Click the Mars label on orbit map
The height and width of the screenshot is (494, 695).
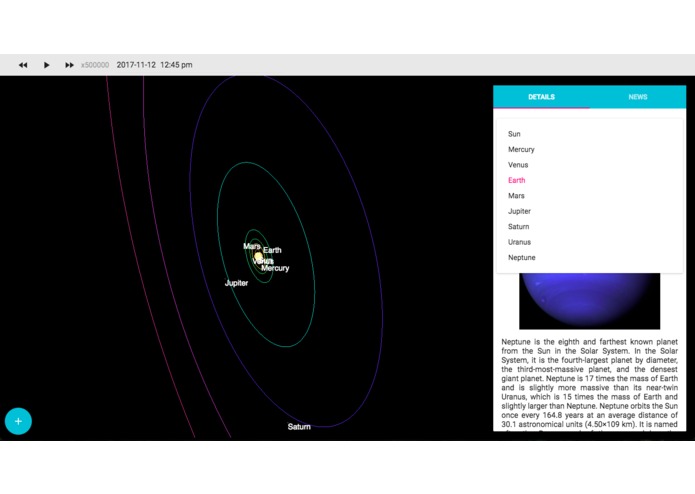tap(251, 246)
